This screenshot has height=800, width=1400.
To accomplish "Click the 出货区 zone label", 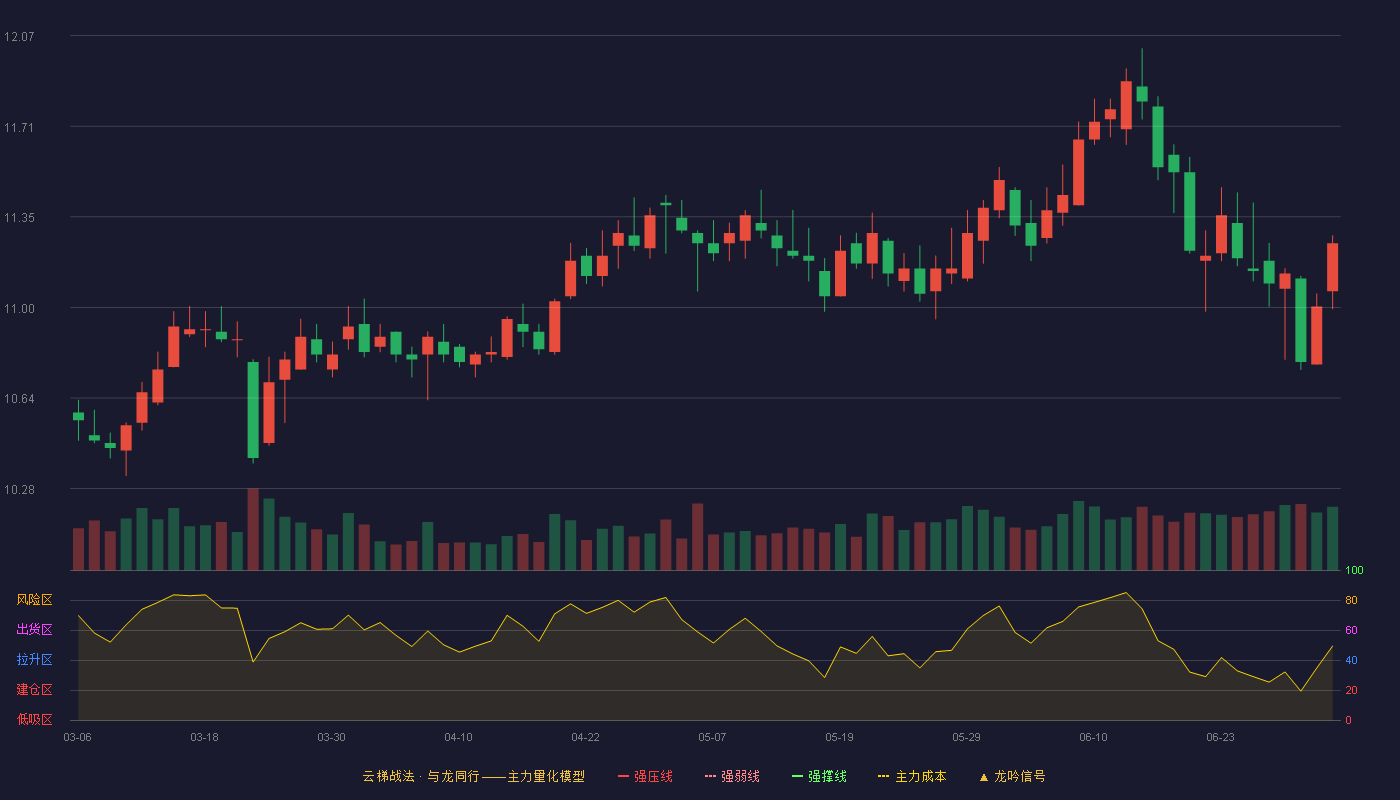I will click(34, 630).
